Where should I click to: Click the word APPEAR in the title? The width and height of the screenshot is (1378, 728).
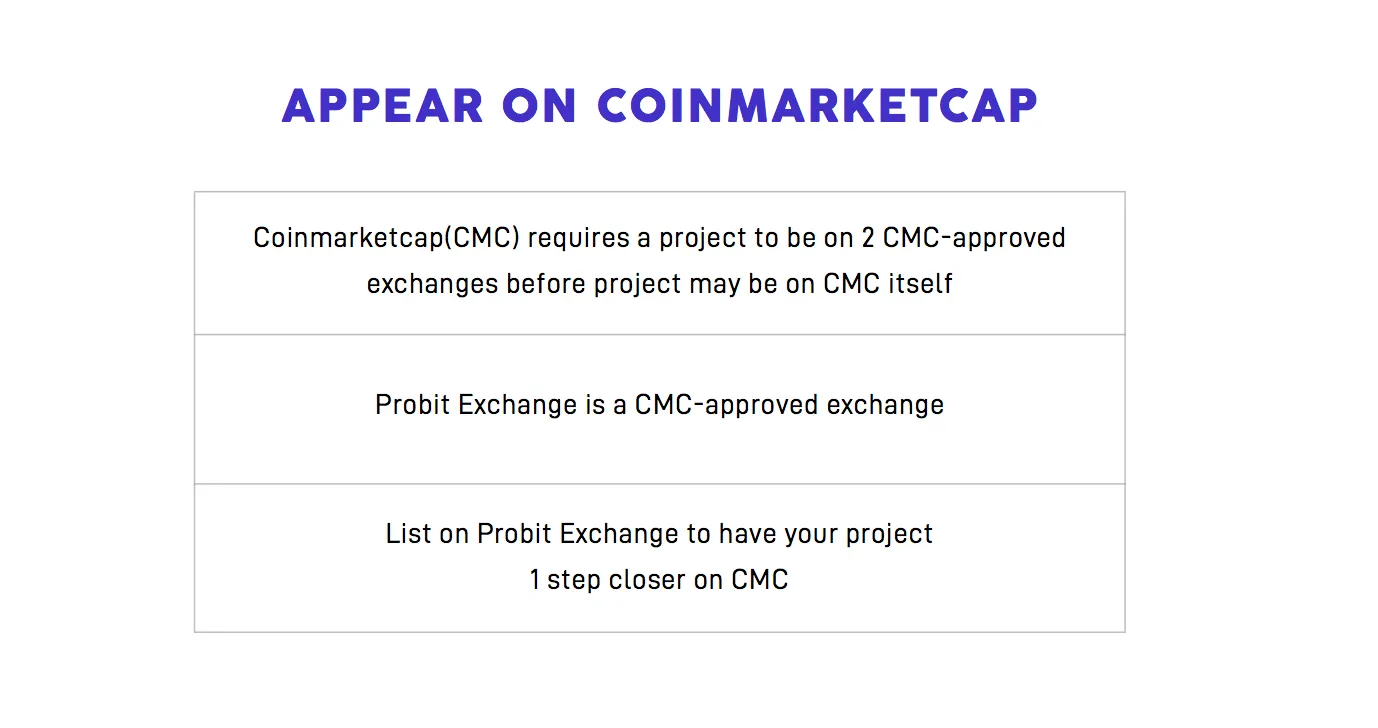[383, 106]
